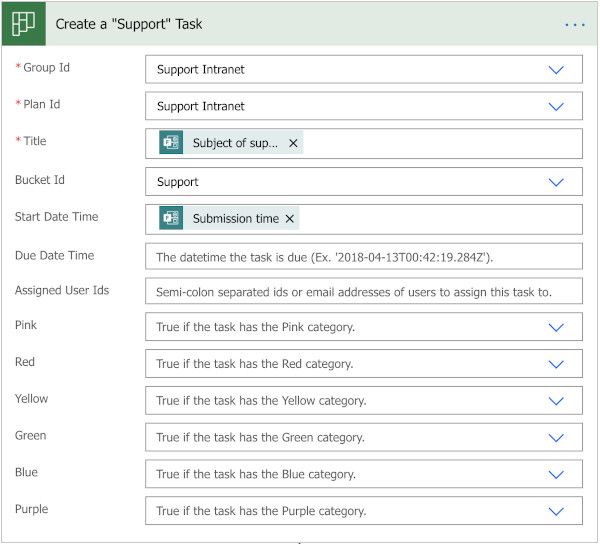Click the Plan Id label

point(42,104)
